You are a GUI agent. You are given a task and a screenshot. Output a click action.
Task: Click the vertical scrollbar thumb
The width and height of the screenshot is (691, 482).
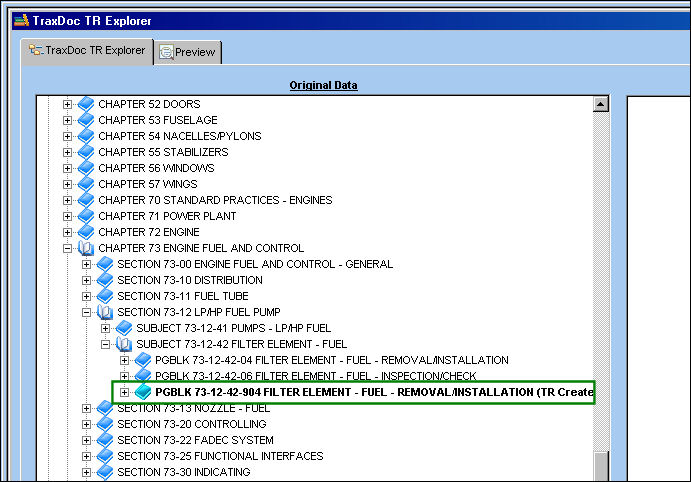pos(601,467)
